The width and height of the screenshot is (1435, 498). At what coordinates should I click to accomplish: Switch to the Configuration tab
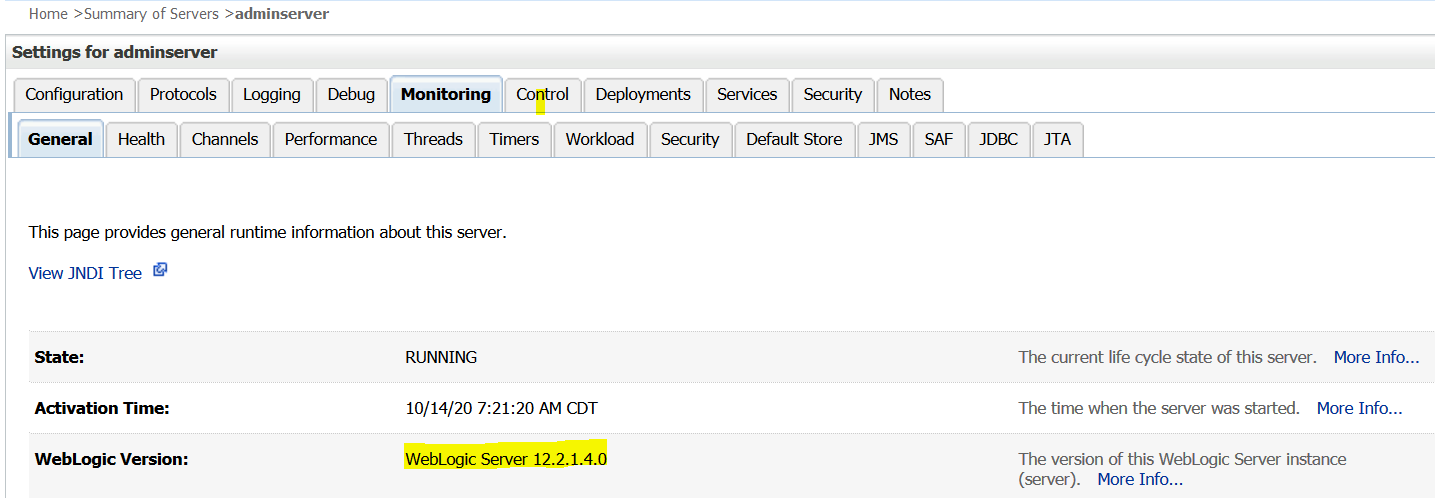coord(74,95)
